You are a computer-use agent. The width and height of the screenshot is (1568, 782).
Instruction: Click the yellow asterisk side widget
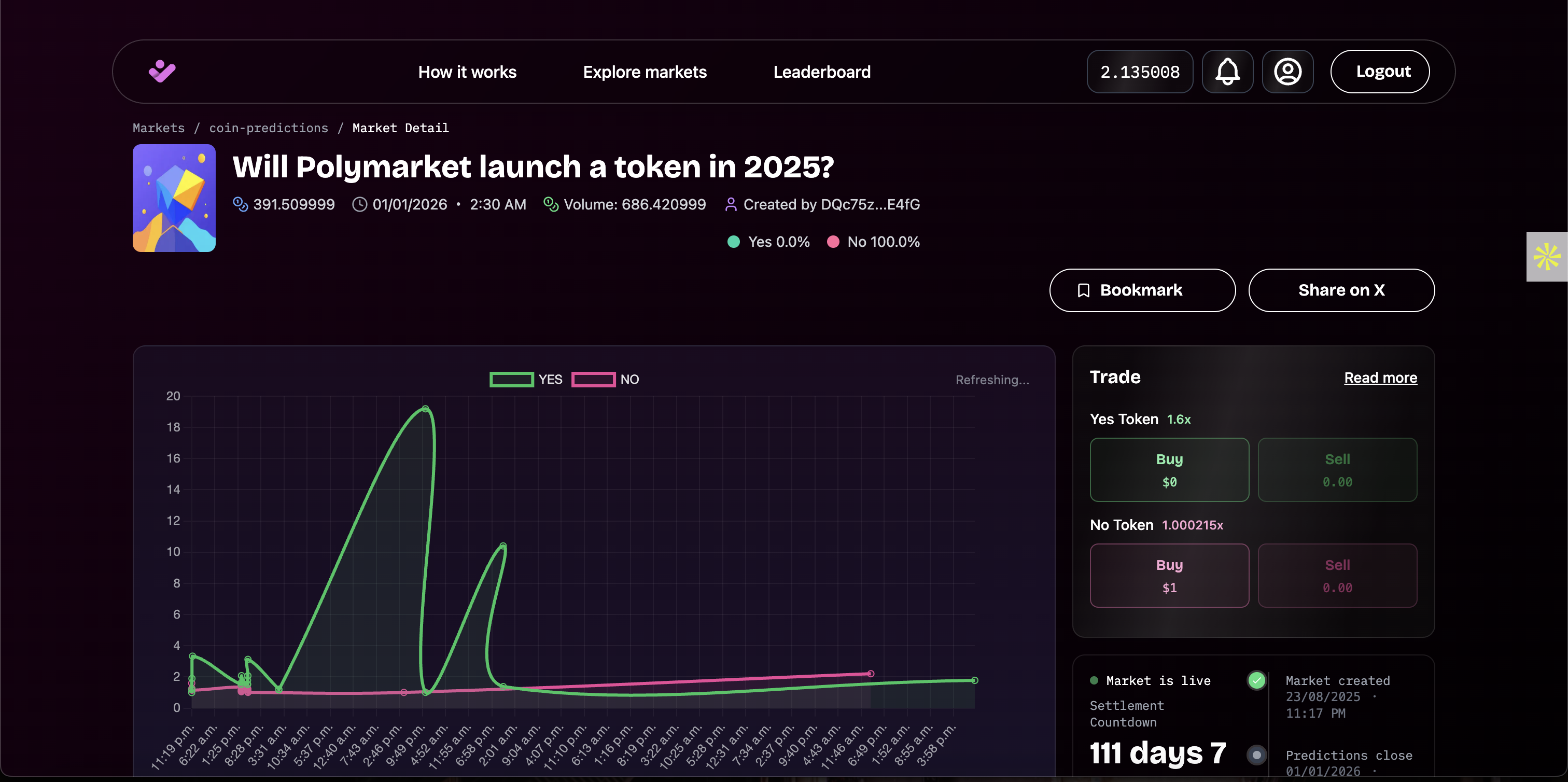tap(1546, 257)
